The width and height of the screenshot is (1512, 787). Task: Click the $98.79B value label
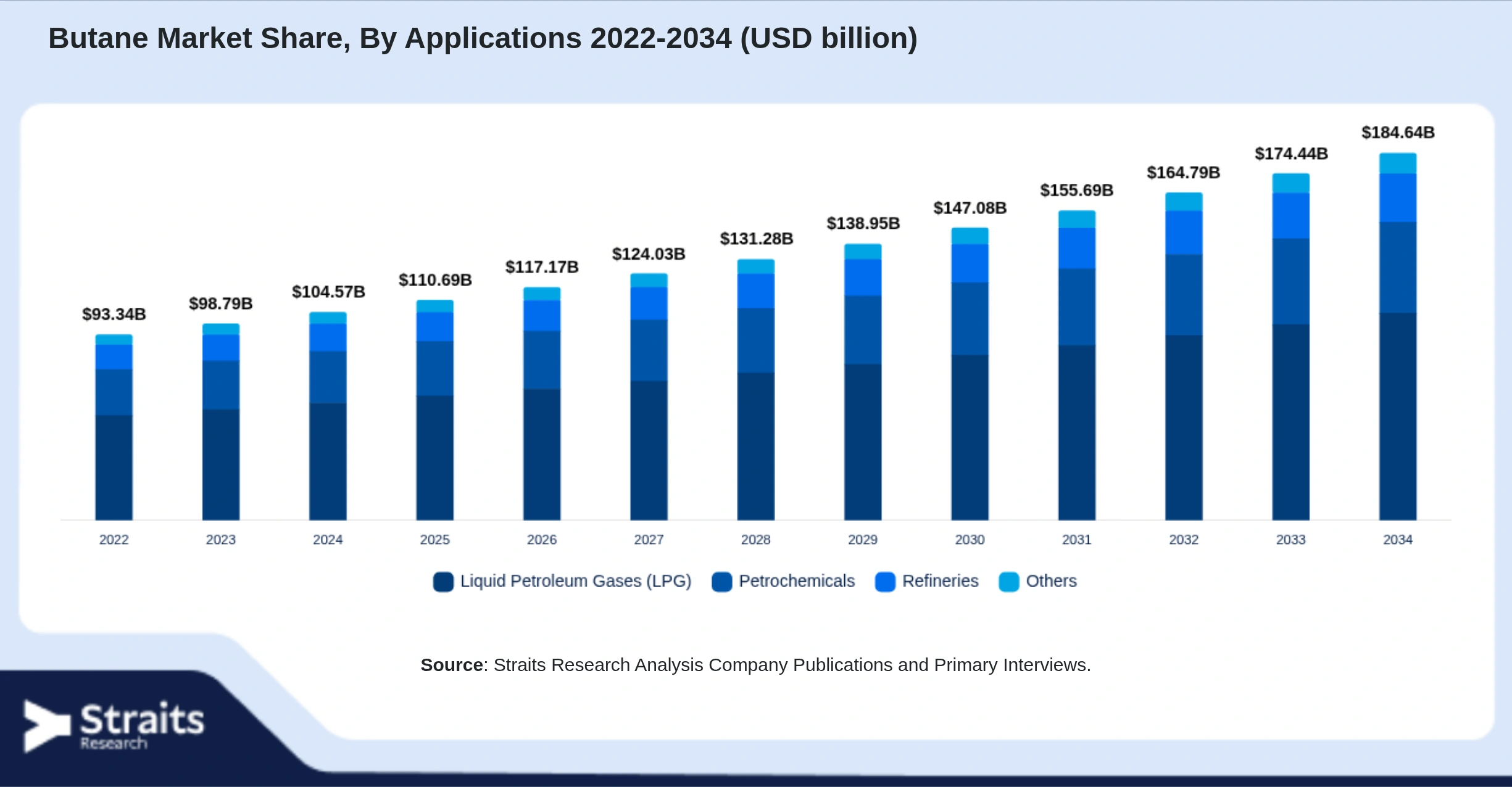tap(221, 303)
